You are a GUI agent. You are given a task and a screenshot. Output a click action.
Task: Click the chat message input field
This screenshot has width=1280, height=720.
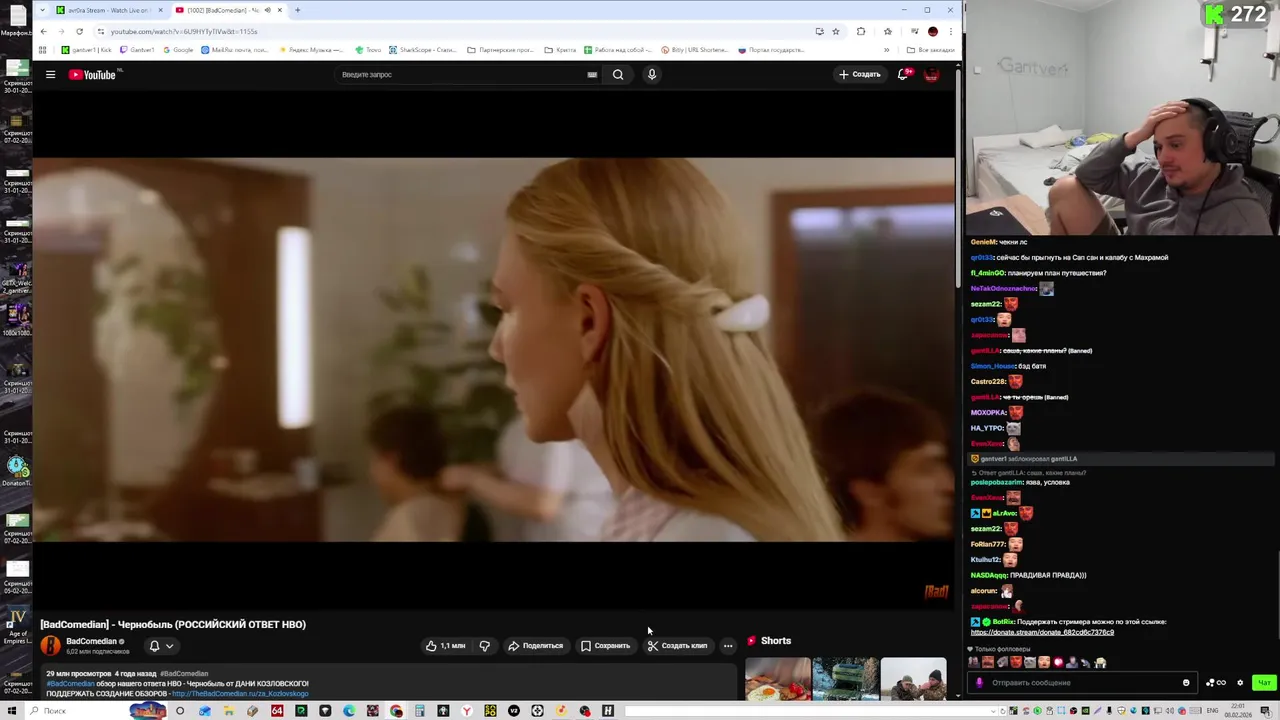coord(1080,683)
